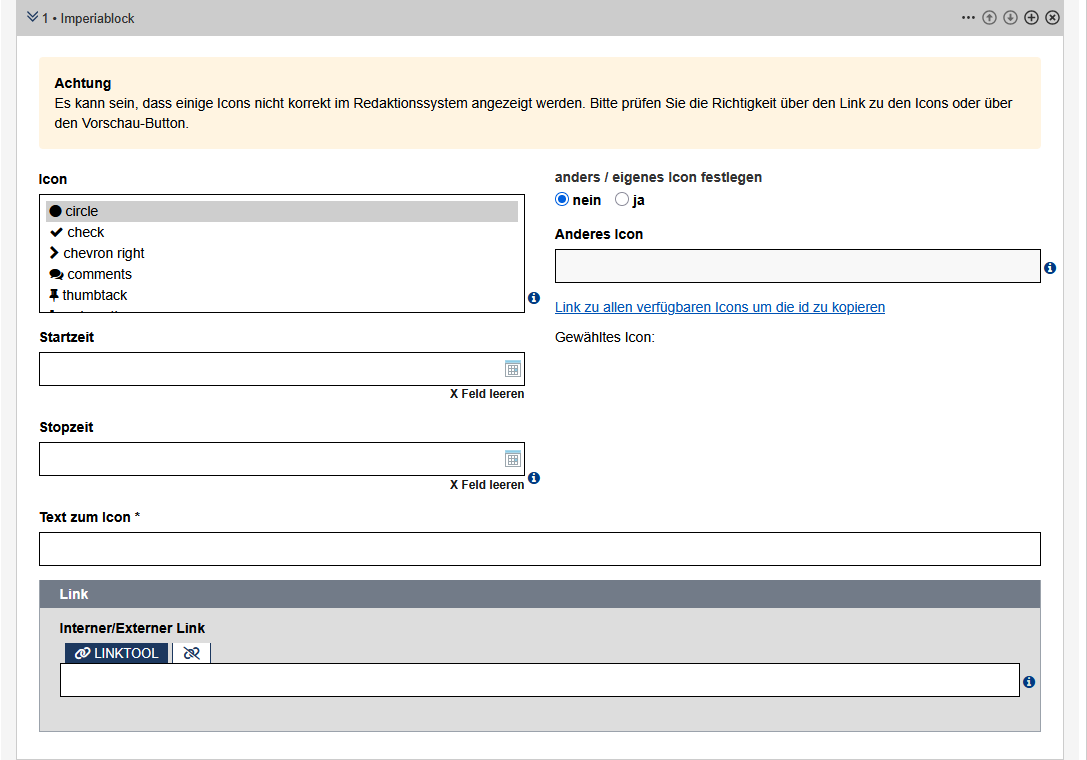Click the LINKTOOL tab
The image size is (1087, 760).
click(117, 653)
